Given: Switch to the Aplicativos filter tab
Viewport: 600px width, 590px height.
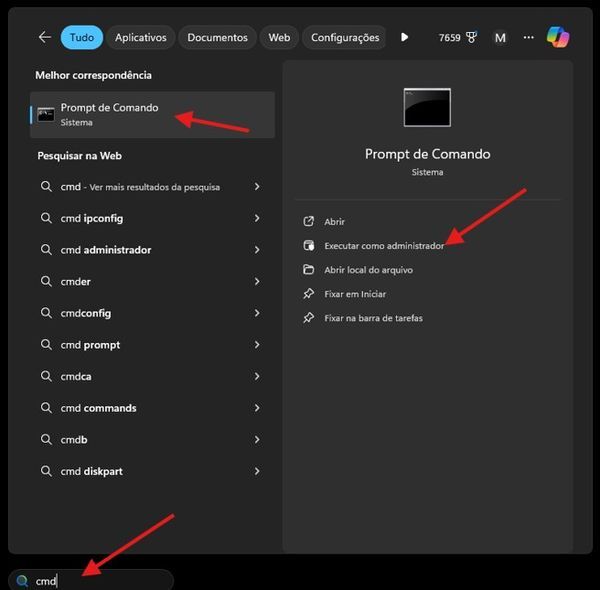Looking at the screenshot, I should click(x=140, y=38).
